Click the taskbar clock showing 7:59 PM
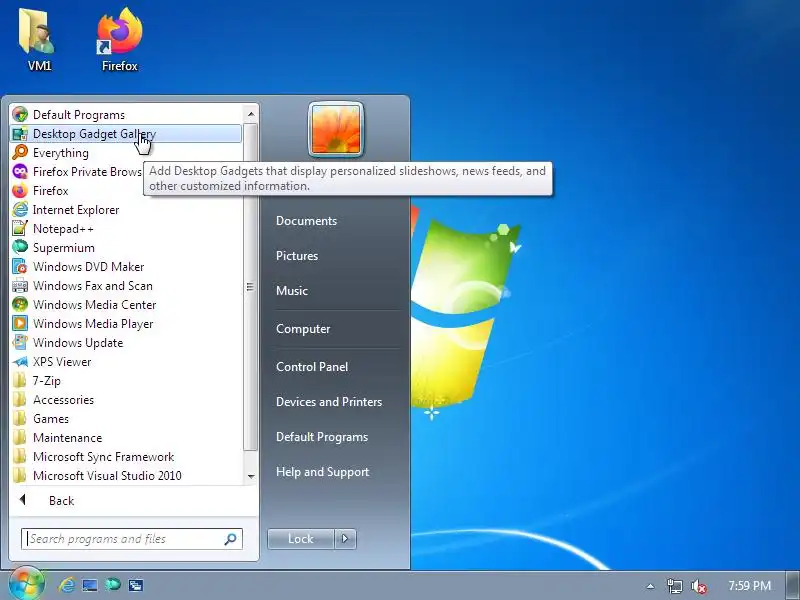Image resolution: width=800 pixels, height=600 pixels. (x=749, y=586)
